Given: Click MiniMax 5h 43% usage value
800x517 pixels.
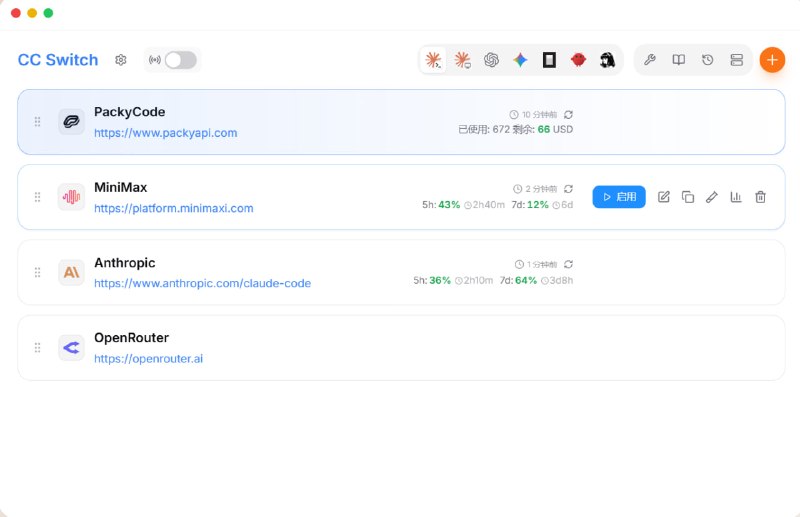Looking at the screenshot, I should pyautogui.click(x=449, y=205).
